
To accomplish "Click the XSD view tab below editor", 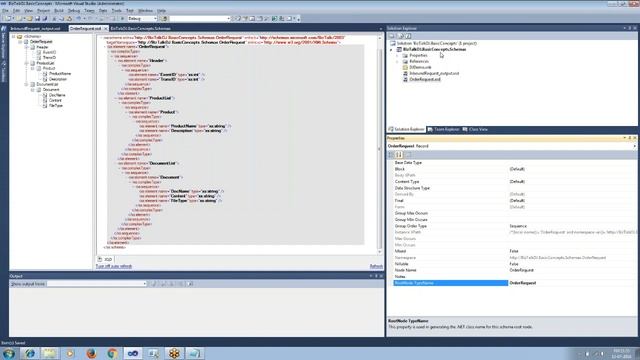I will point(105,259).
